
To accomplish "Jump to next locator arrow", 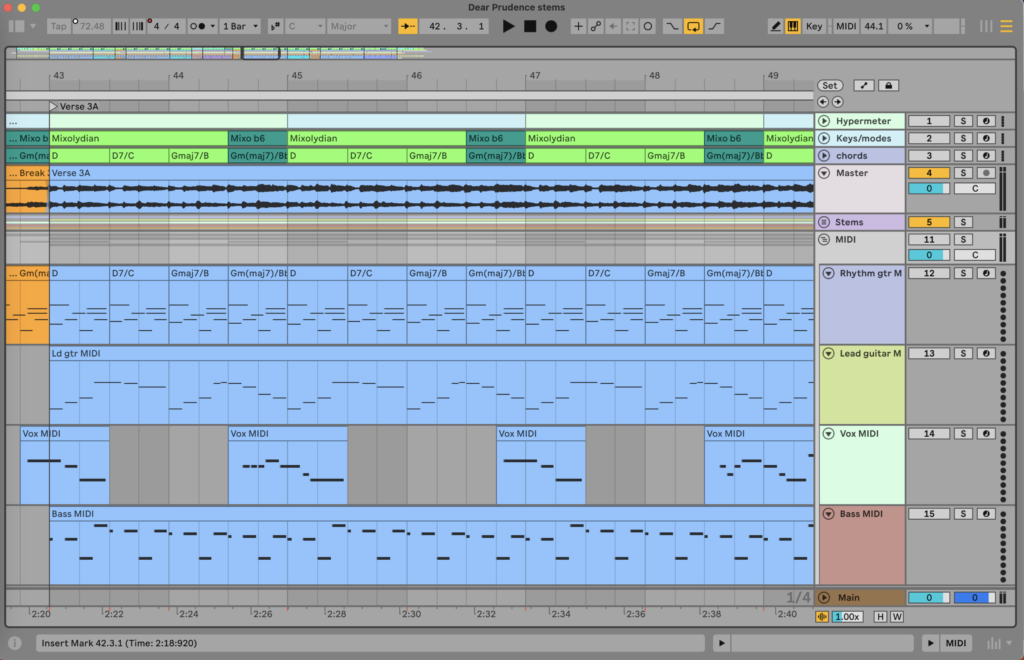I will pyautogui.click(x=837, y=102).
